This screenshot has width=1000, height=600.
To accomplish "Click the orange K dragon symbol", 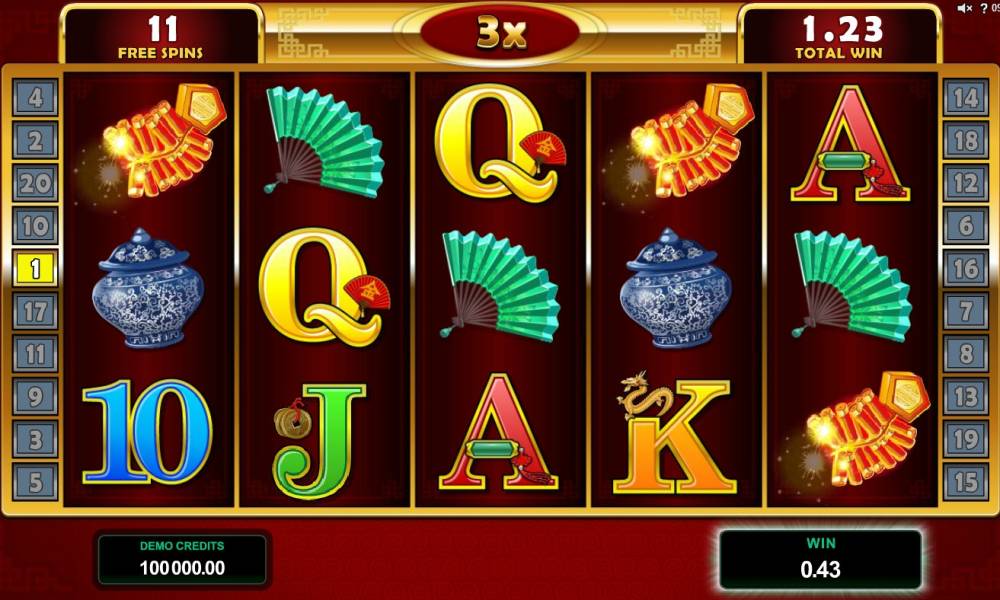I will [x=675, y=433].
